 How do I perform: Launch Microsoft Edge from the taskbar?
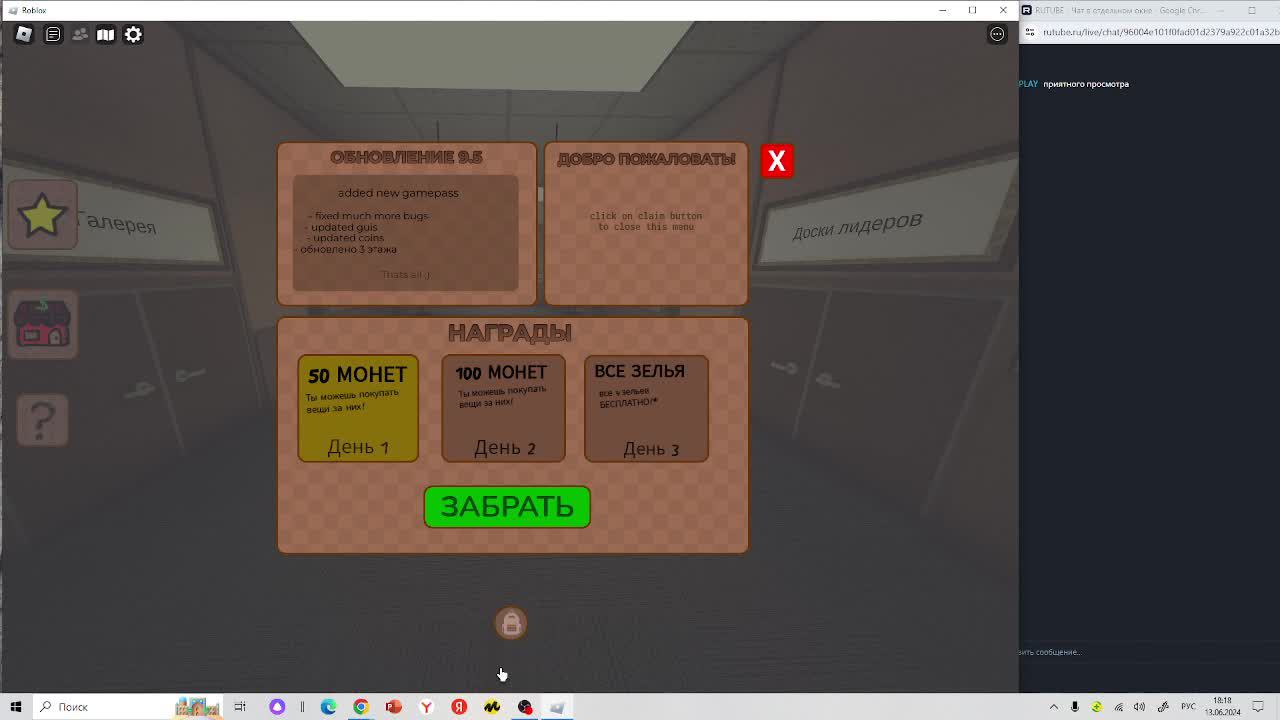[328, 707]
